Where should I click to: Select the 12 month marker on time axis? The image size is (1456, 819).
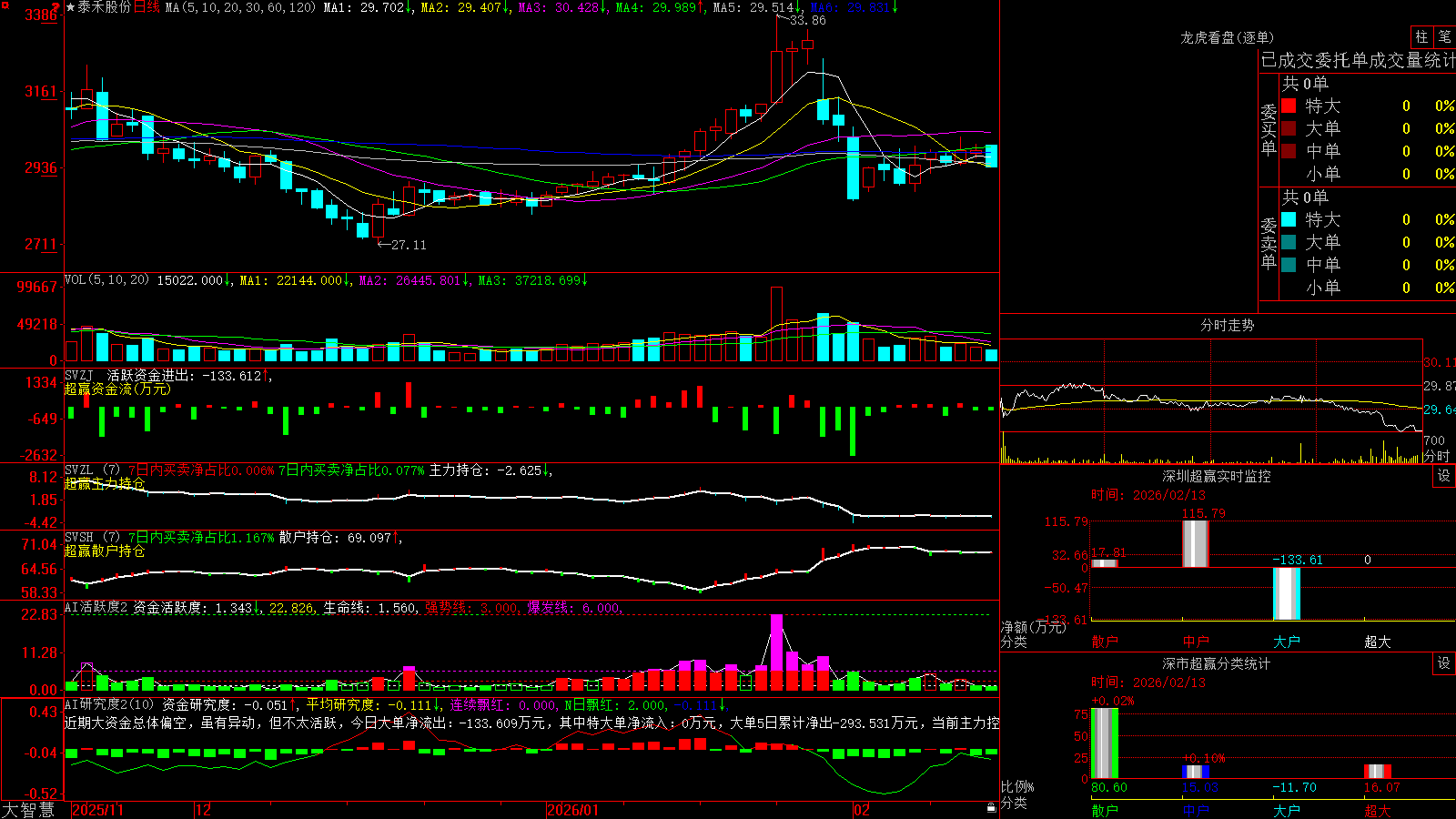coord(204,810)
